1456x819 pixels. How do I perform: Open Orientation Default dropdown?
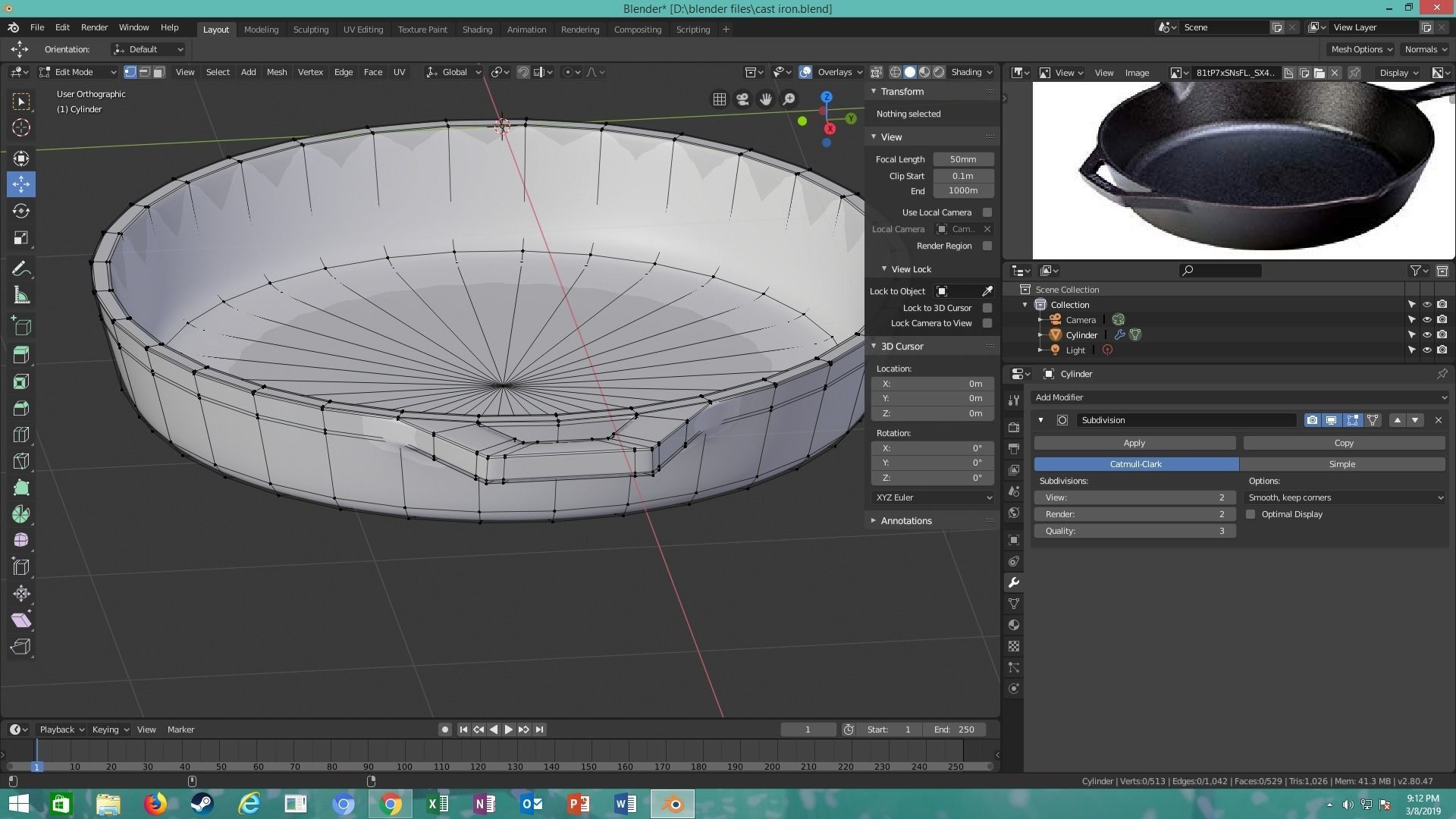click(x=149, y=49)
